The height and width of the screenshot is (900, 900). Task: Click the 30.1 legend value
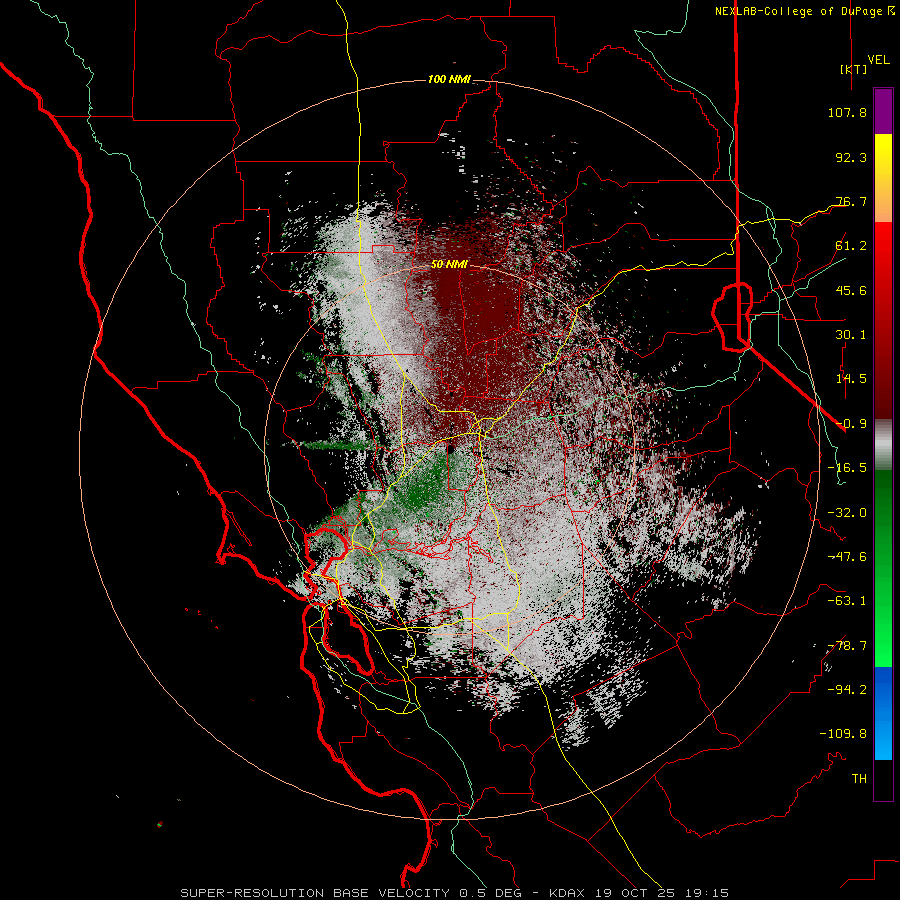pos(851,335)
